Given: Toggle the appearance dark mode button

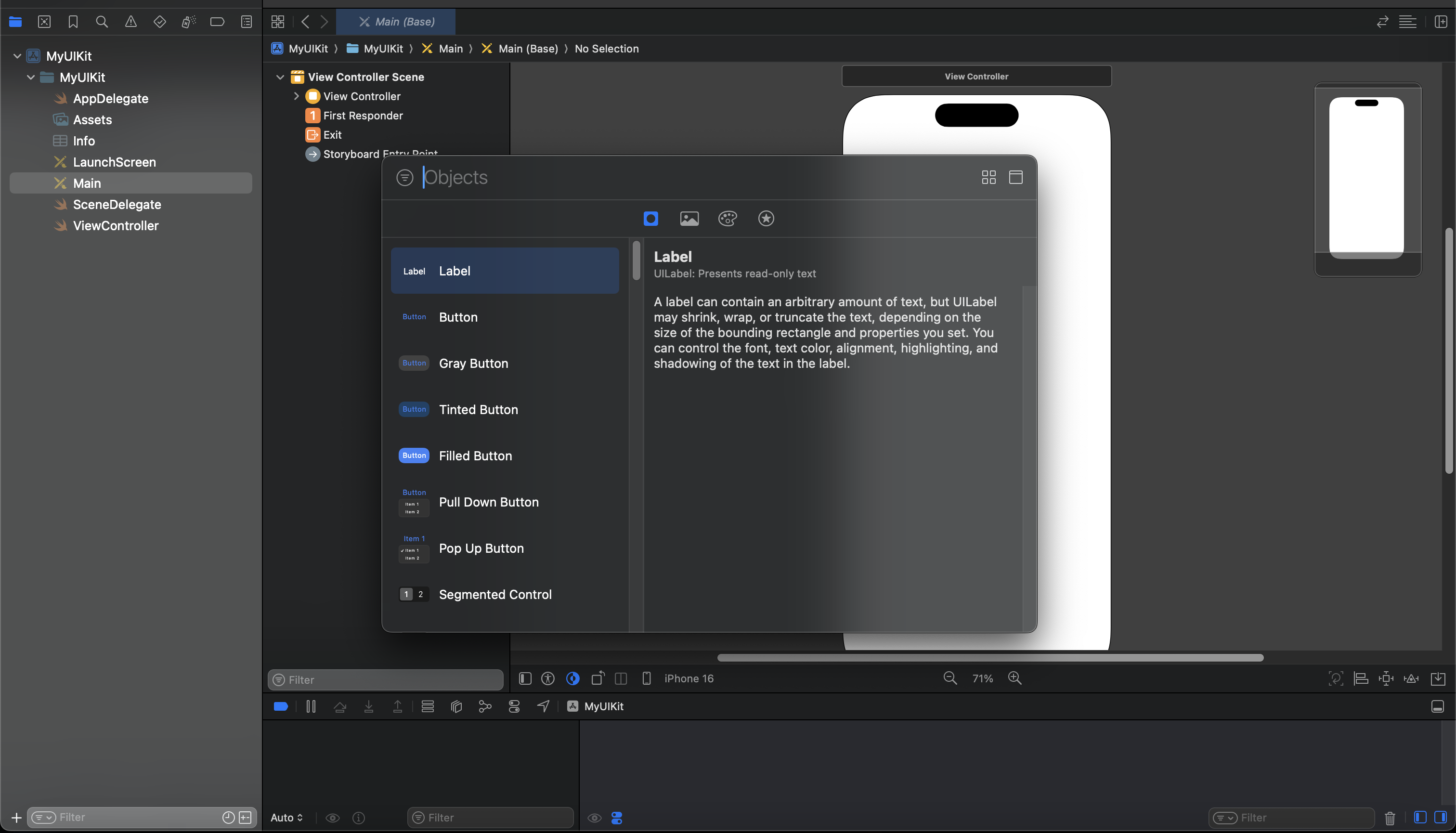Looking at the screenshot, I should tap(572, 678).
